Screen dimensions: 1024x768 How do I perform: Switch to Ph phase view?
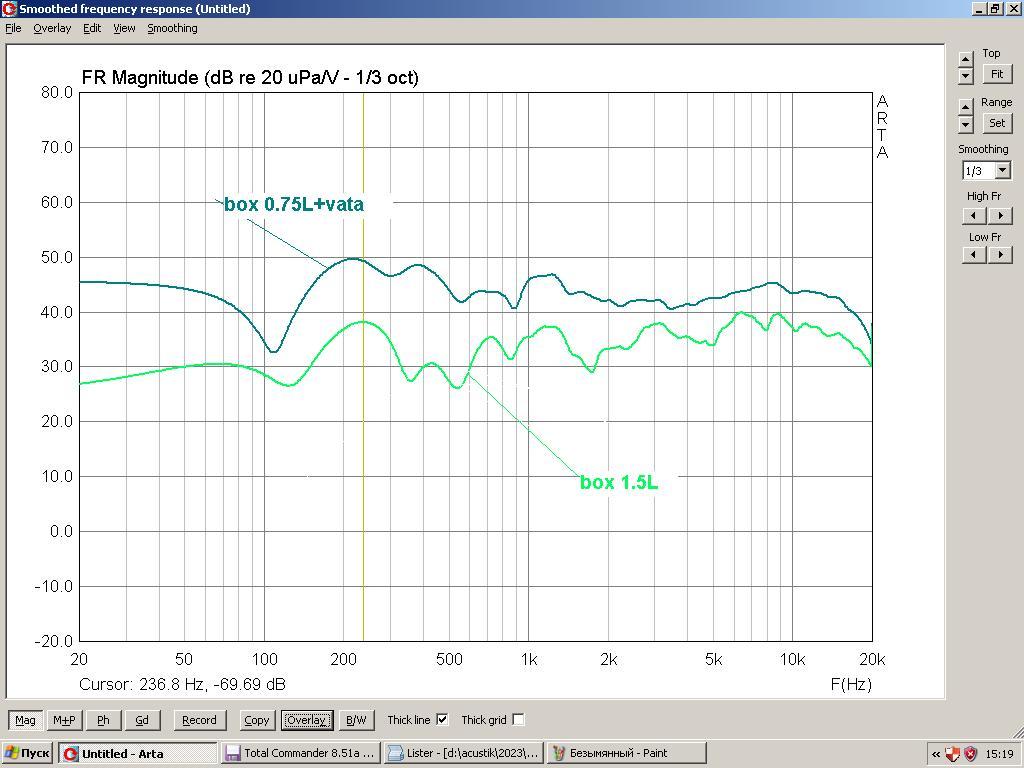coord(103,720)
